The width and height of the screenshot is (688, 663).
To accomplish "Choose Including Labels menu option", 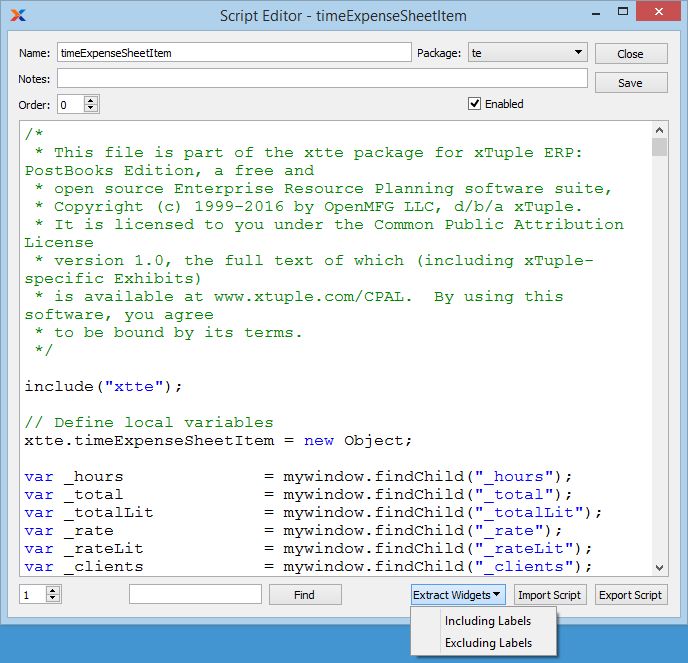I will point(487,621).
